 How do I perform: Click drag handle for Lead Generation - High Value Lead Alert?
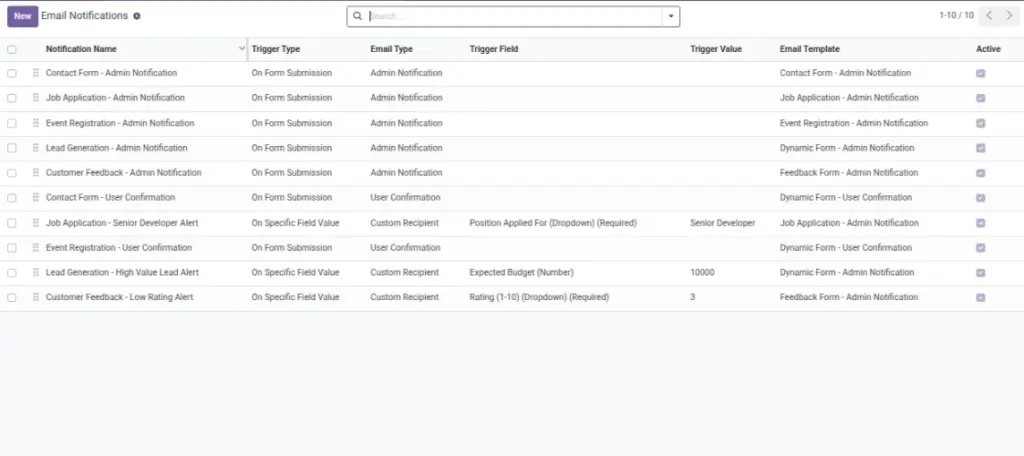click(x=36, y=272)
